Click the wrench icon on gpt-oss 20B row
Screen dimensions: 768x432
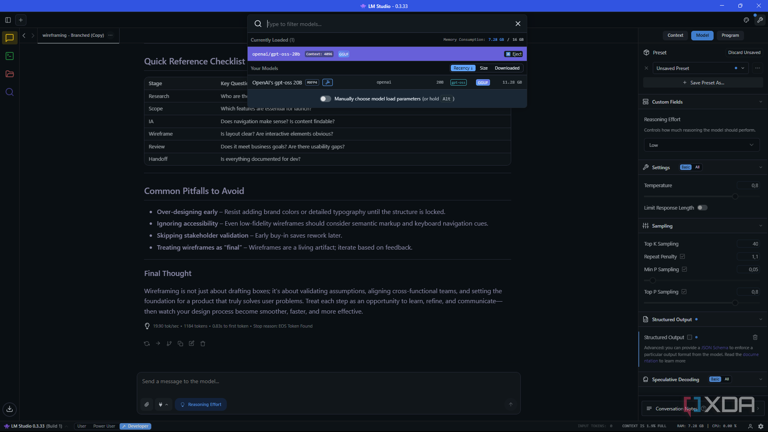pyautogui.click(x=327, y=82)
